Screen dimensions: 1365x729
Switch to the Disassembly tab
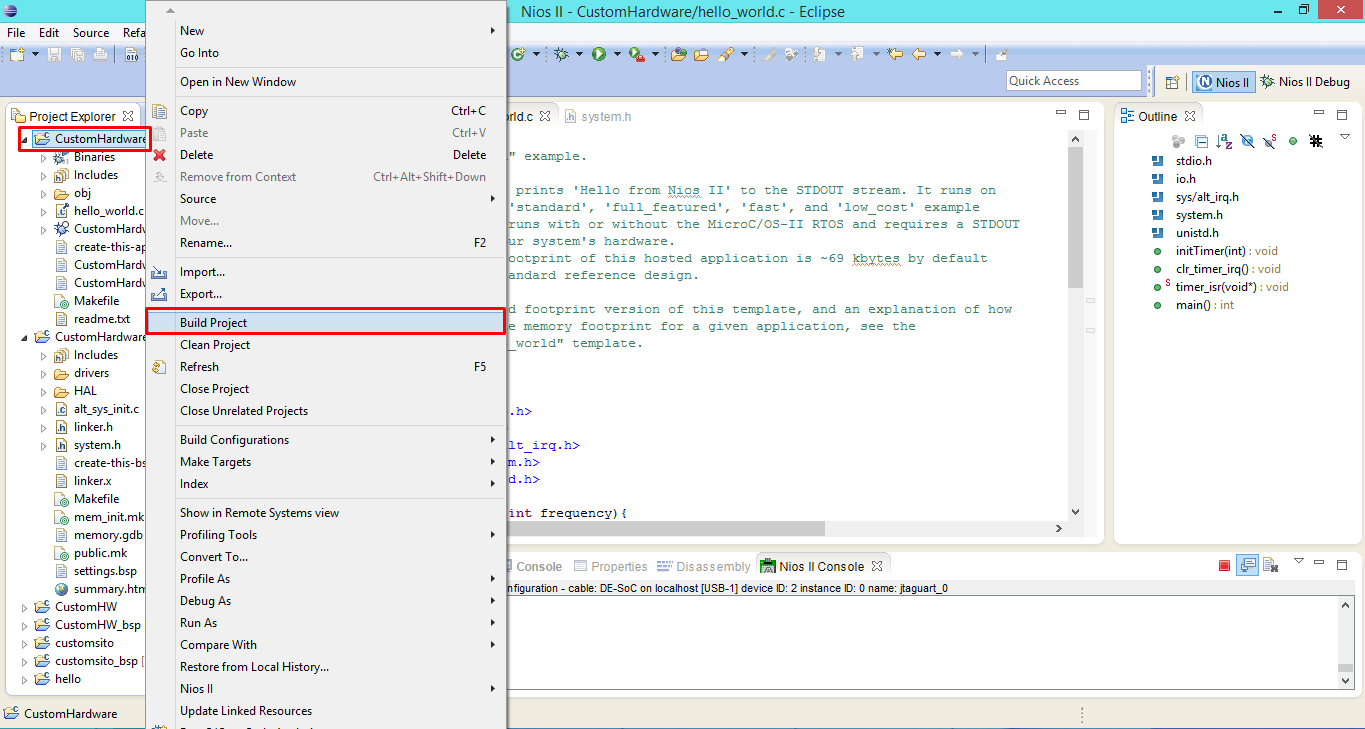[703, 566]
